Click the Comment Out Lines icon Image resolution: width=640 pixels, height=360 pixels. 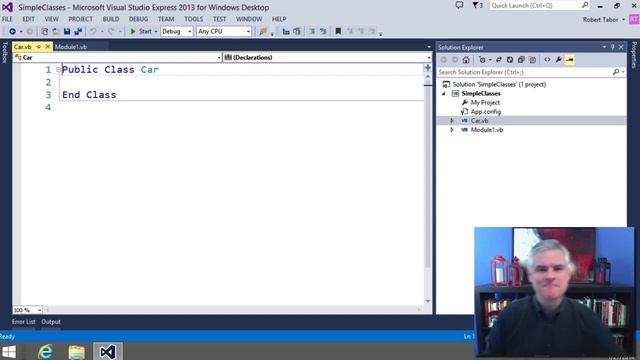click(x=312, y=31)
